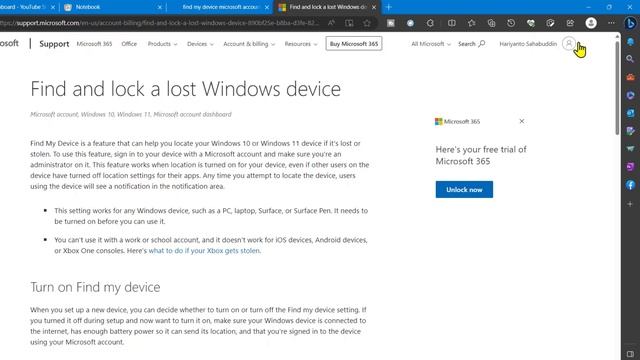Open browser History icon
Screen dimensions: 640x360
[x=511, y=23]
